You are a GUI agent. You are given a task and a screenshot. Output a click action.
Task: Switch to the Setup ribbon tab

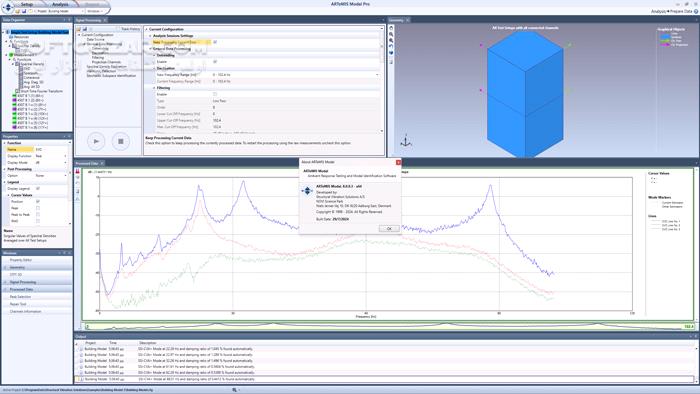[x=27, y=4]
